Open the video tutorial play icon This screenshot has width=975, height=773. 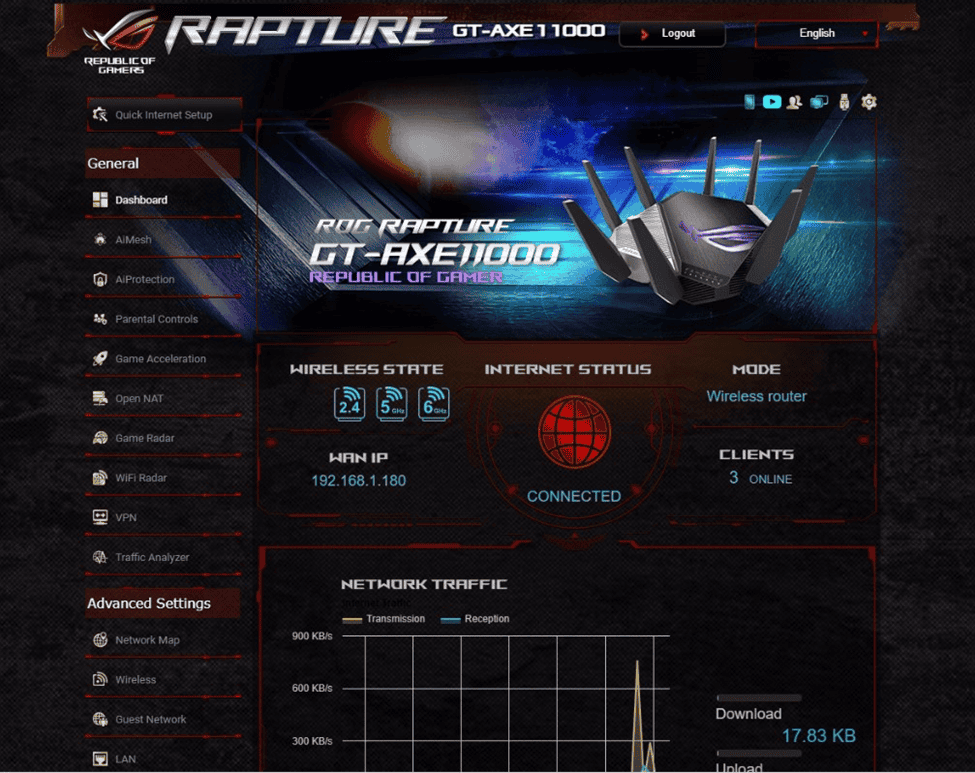[x=772, y=101]
